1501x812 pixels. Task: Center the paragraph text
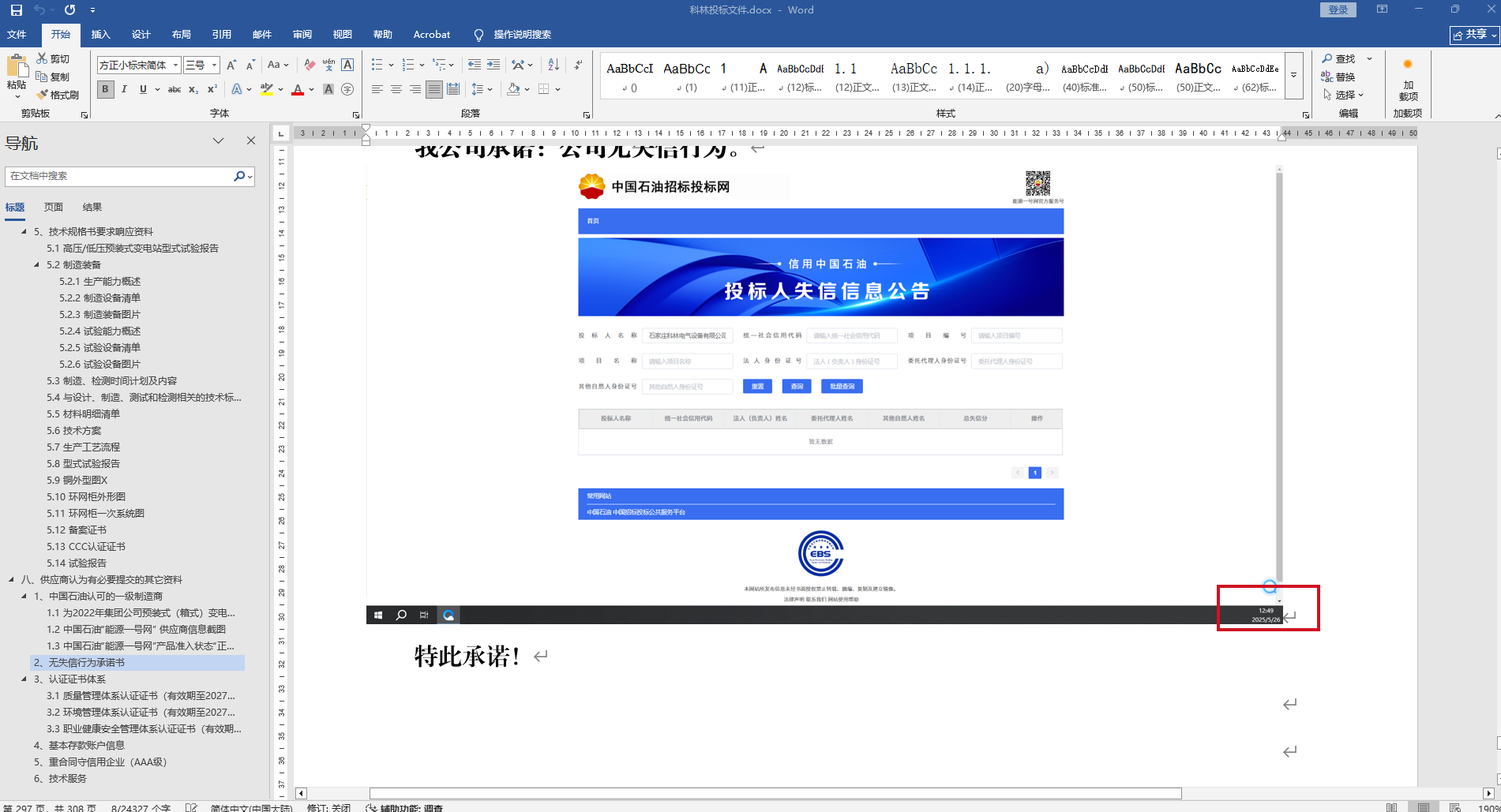pyautogui.click(x=396, y=90)
